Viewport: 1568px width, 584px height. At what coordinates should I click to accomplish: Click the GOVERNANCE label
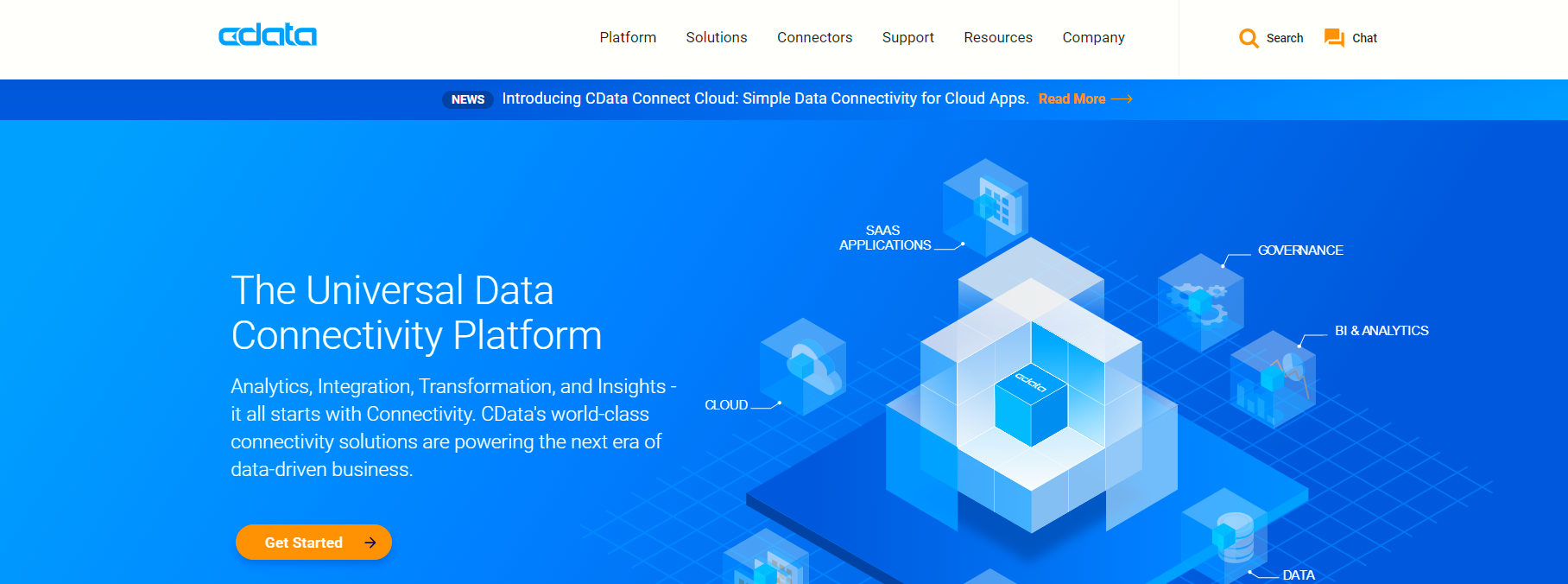tap(1300, 251)
